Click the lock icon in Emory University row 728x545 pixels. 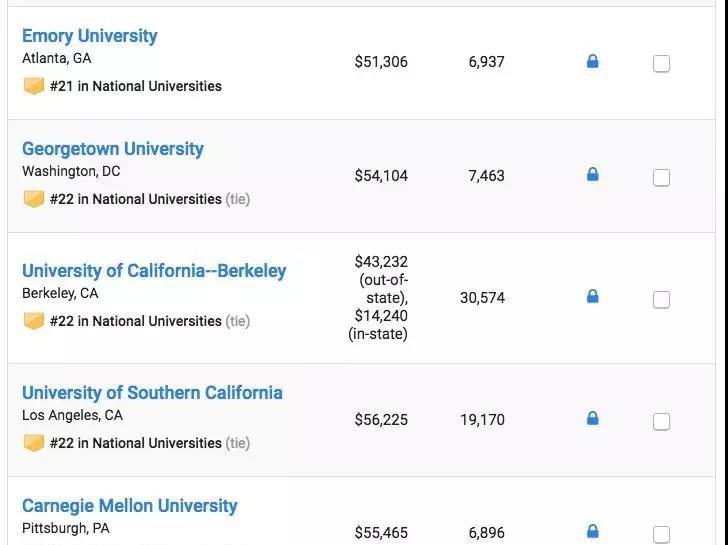[x=592, y=62]
